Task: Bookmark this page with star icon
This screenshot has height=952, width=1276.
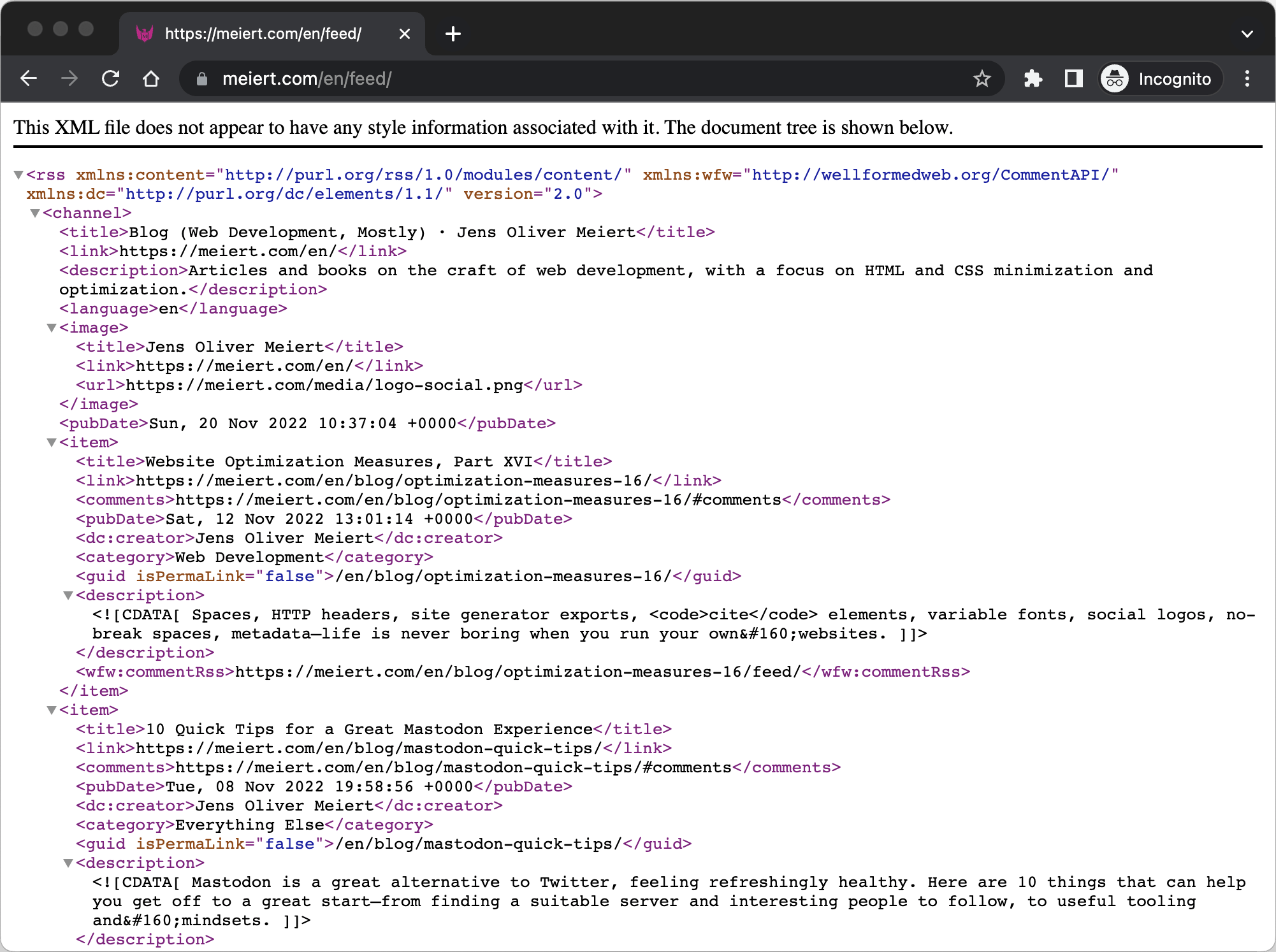Action: pos(982,78)
